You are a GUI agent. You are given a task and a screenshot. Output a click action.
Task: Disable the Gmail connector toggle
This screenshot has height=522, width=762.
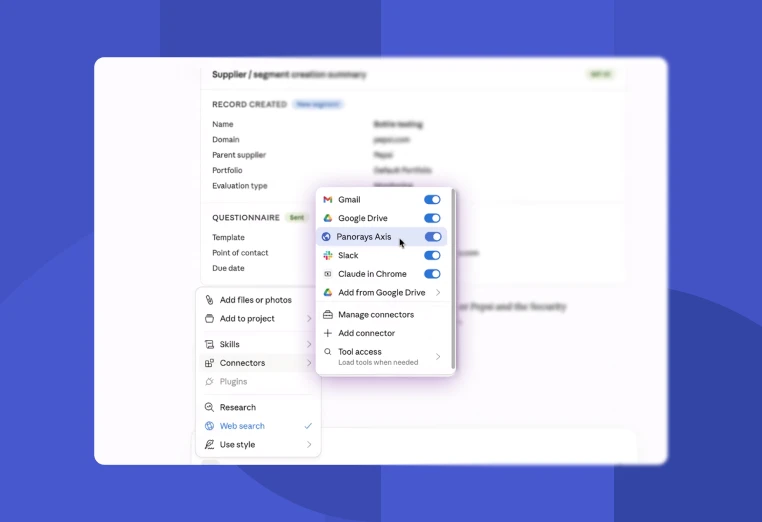click(x=432, y=200)
